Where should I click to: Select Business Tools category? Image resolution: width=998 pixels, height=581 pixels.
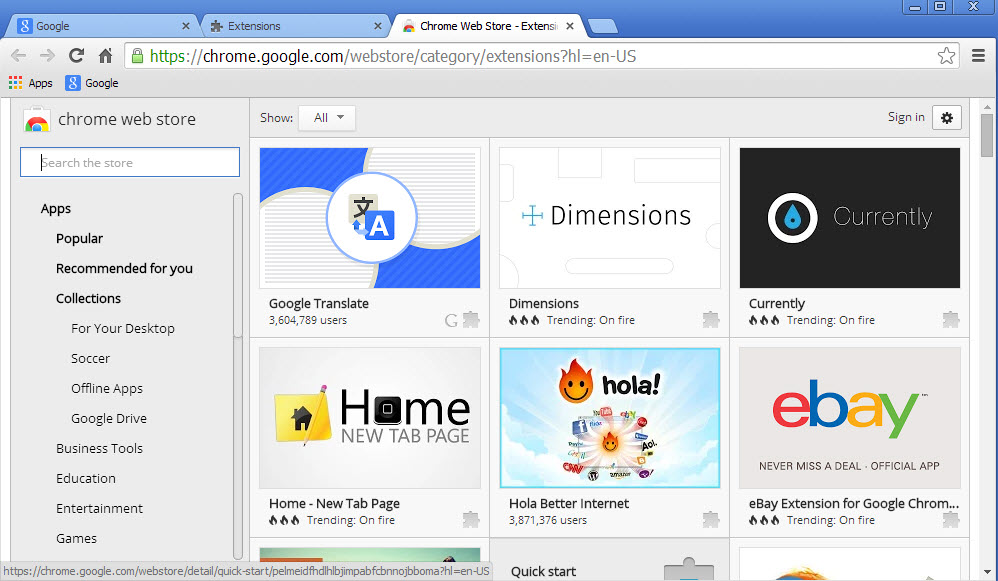[99, 448]
